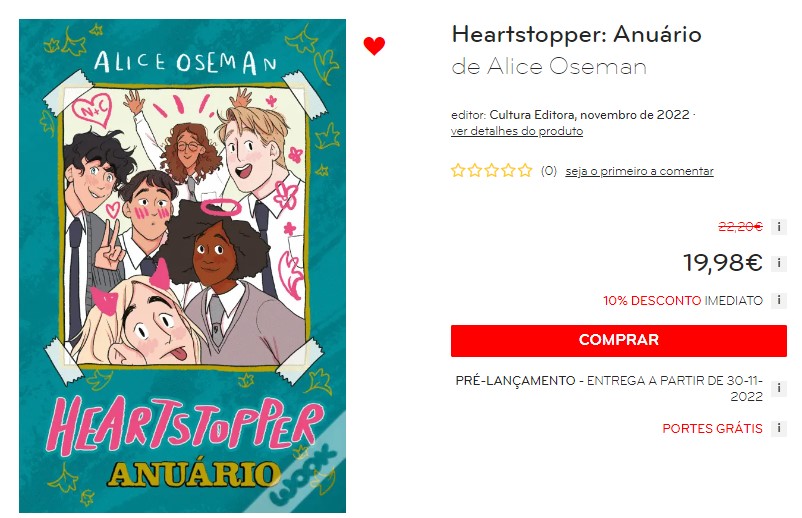Viewport: 802px width, 518px height.
Task: Select the fifth rating star
Action: [x=525, y=170]
